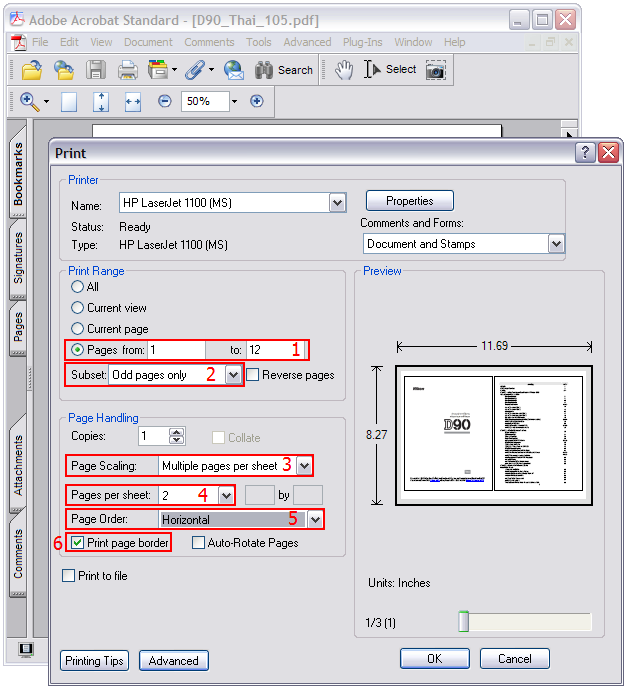Choose the Select text tool
Screen dimensions: 628x690
click(x=389, y=69)
